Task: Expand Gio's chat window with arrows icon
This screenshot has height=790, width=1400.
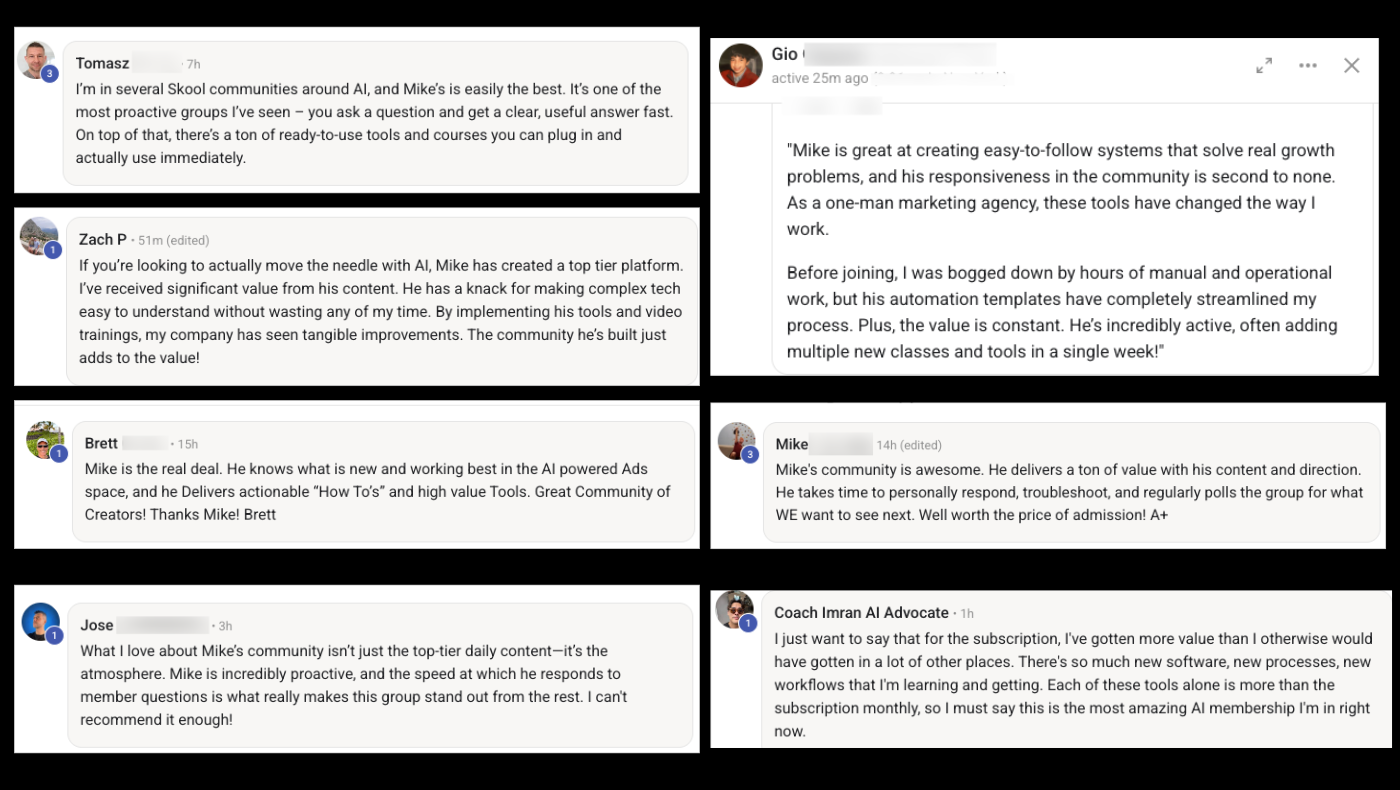Action: pyautogui.click(x=1264, y=65)
